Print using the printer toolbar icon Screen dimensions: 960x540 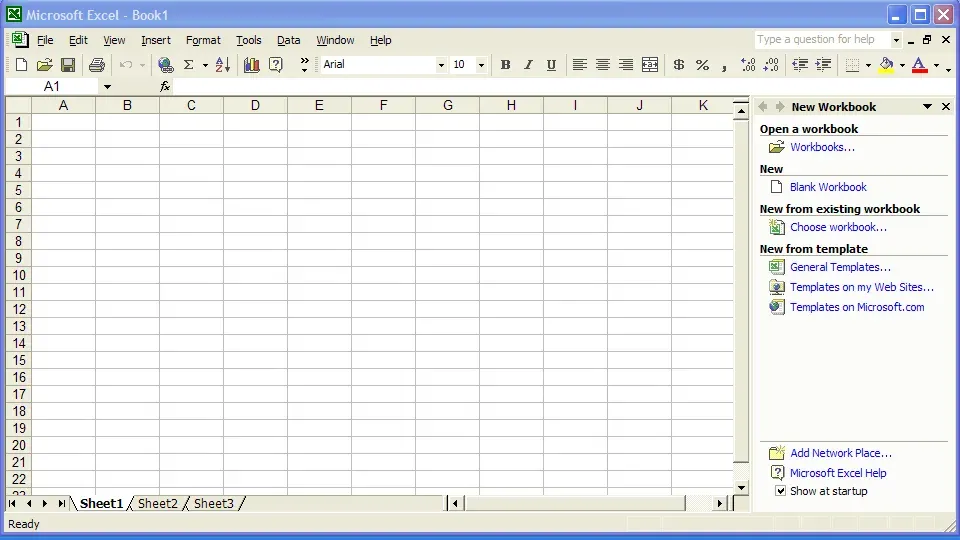pos(97,65)
